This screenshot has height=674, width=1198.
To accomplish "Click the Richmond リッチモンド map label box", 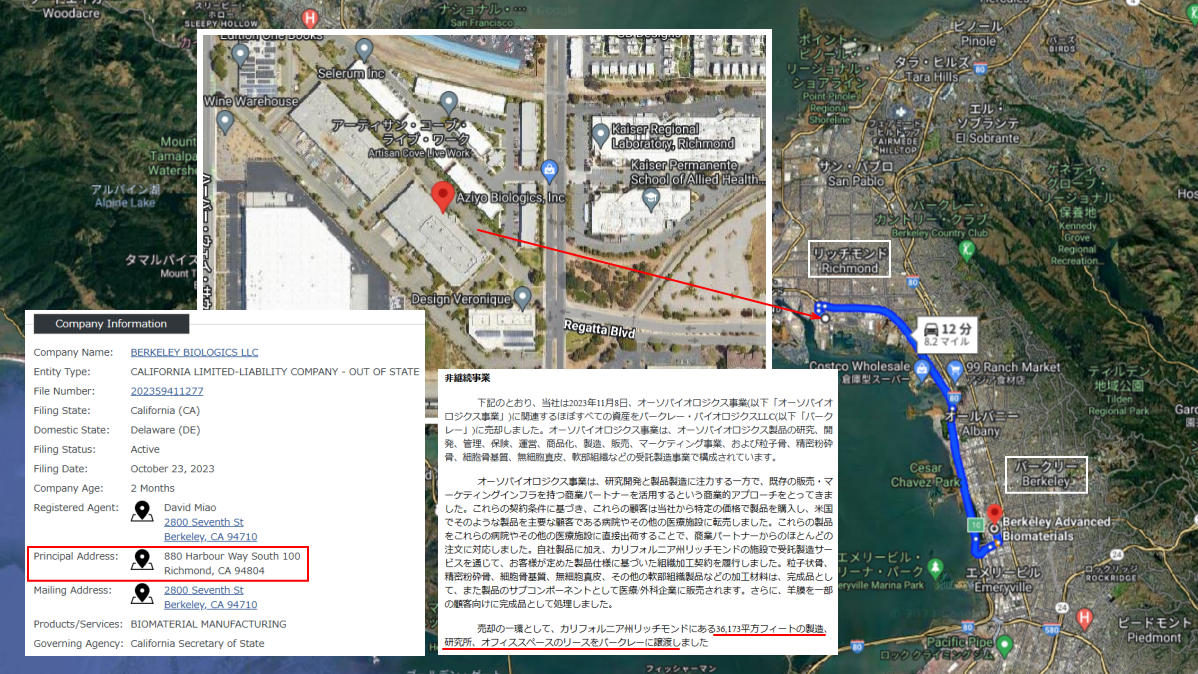I will pyautogui.click(x=848, y=258).
